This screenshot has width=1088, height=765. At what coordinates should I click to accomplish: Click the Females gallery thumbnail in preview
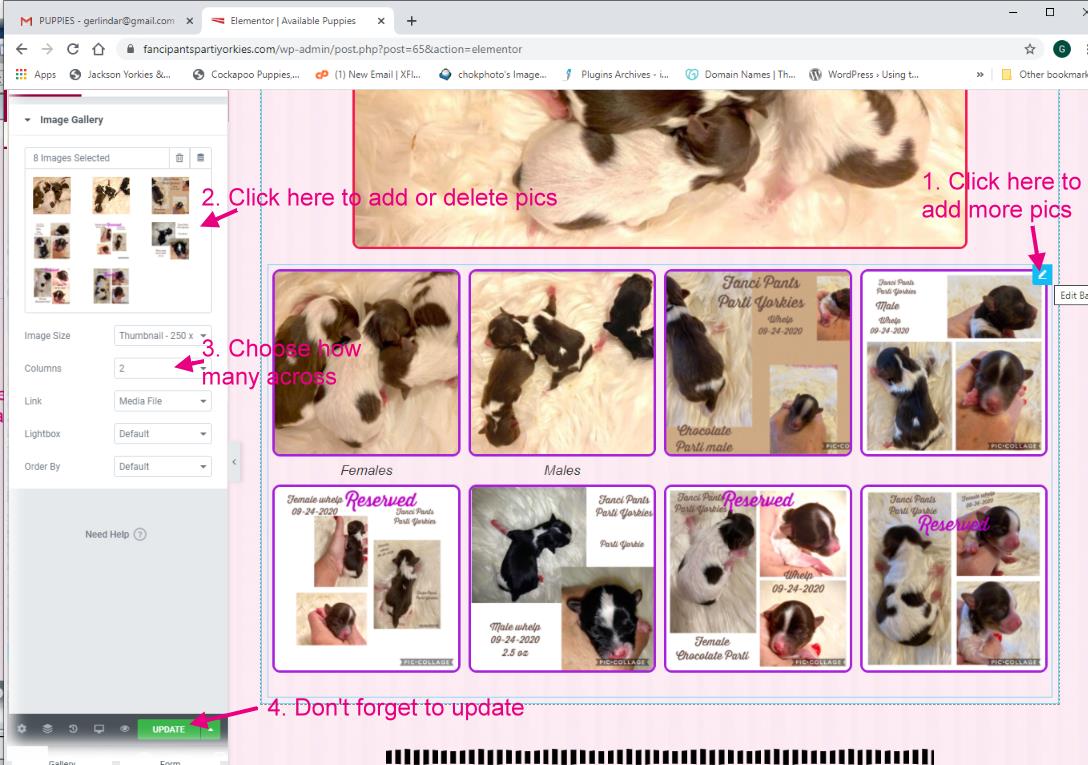tap(366, 363)
